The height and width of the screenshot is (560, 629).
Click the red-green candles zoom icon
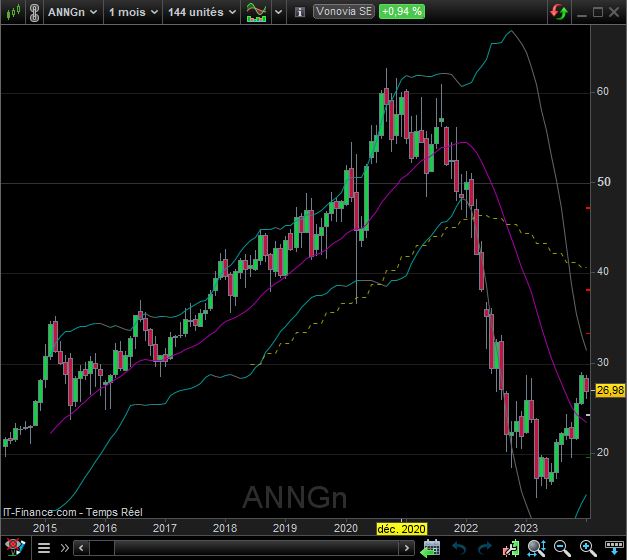pos(511,548)
